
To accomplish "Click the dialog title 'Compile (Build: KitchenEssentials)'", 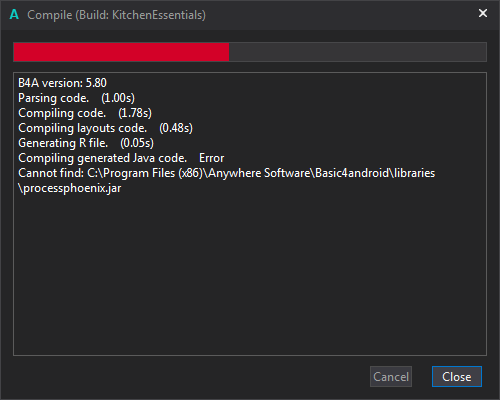I will [x=116, y=15].
